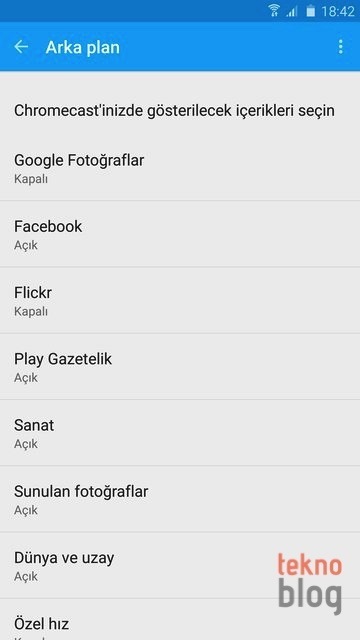Open the three-dot overflow menu
This screenshot has height=640, width=360.
pyautogui.click(x=340, y=47)
